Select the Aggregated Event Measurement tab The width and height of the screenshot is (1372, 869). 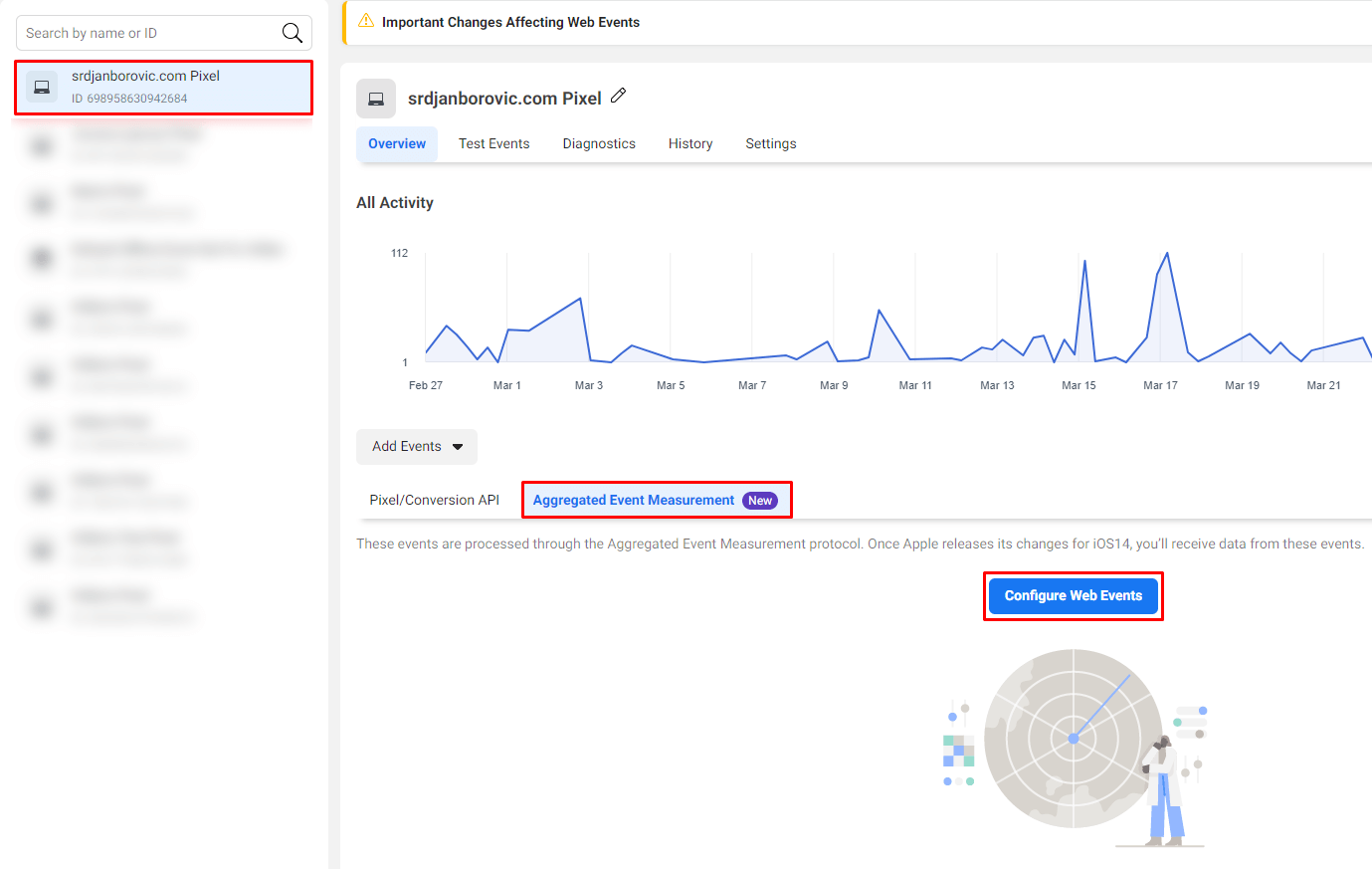[x=656, y=500]
